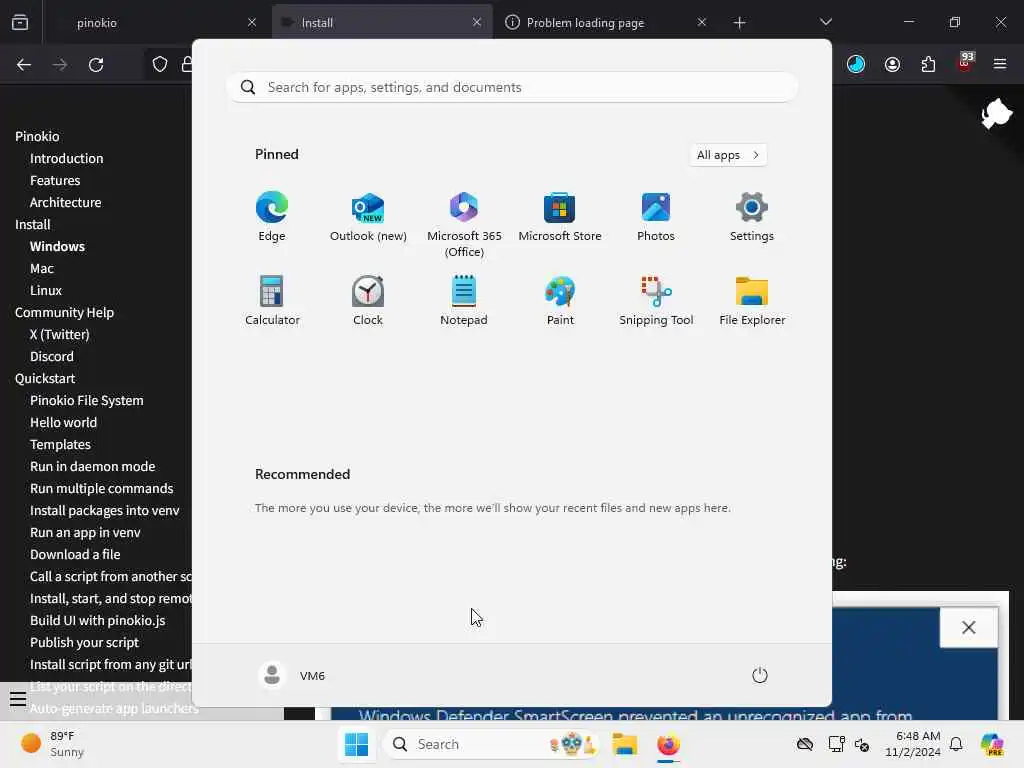Switch to the Problem loading page tab
The height and width of the screenshot is (768, 1024).
[606, 22]
